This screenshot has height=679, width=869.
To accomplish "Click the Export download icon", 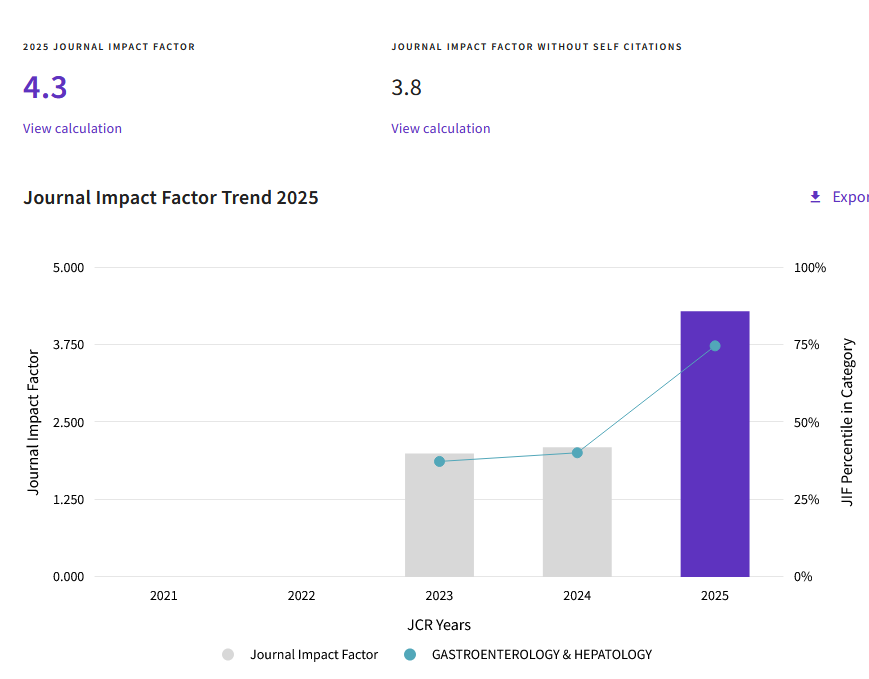I will [815, 197].
